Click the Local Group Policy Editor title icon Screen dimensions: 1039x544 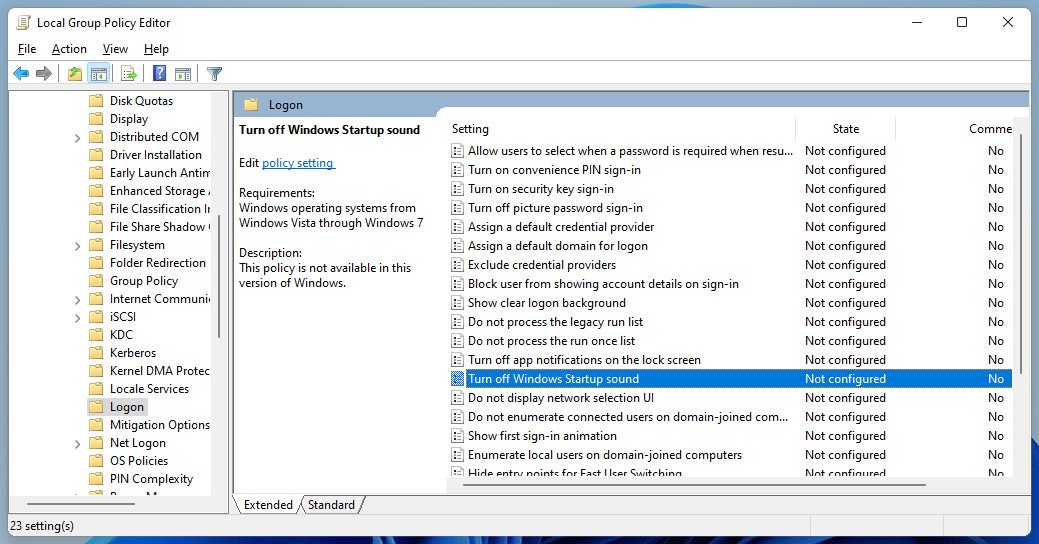pos(24,23)
